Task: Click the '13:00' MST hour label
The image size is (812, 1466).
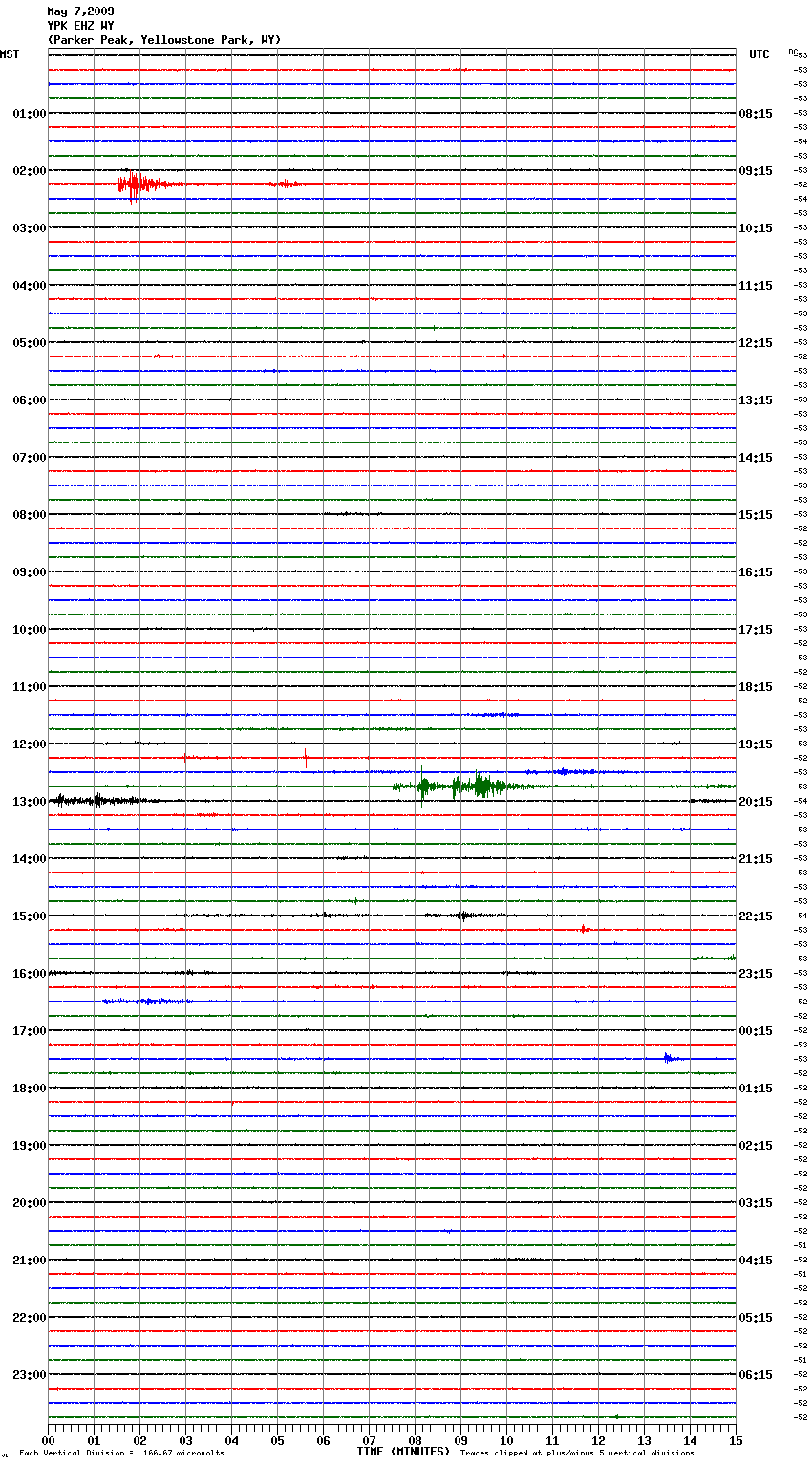Action: coord(30,801)
